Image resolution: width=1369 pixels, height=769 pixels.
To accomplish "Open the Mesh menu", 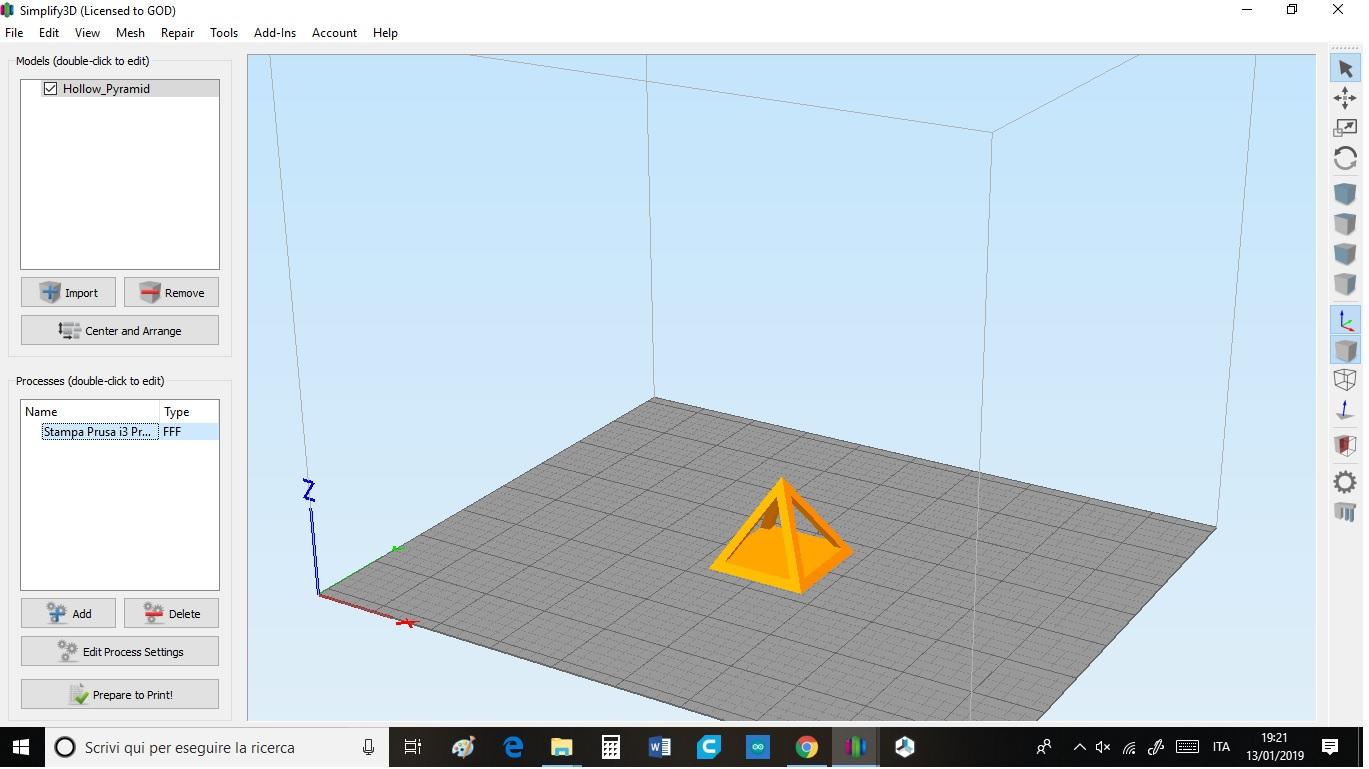I will [x=130, y=33].
